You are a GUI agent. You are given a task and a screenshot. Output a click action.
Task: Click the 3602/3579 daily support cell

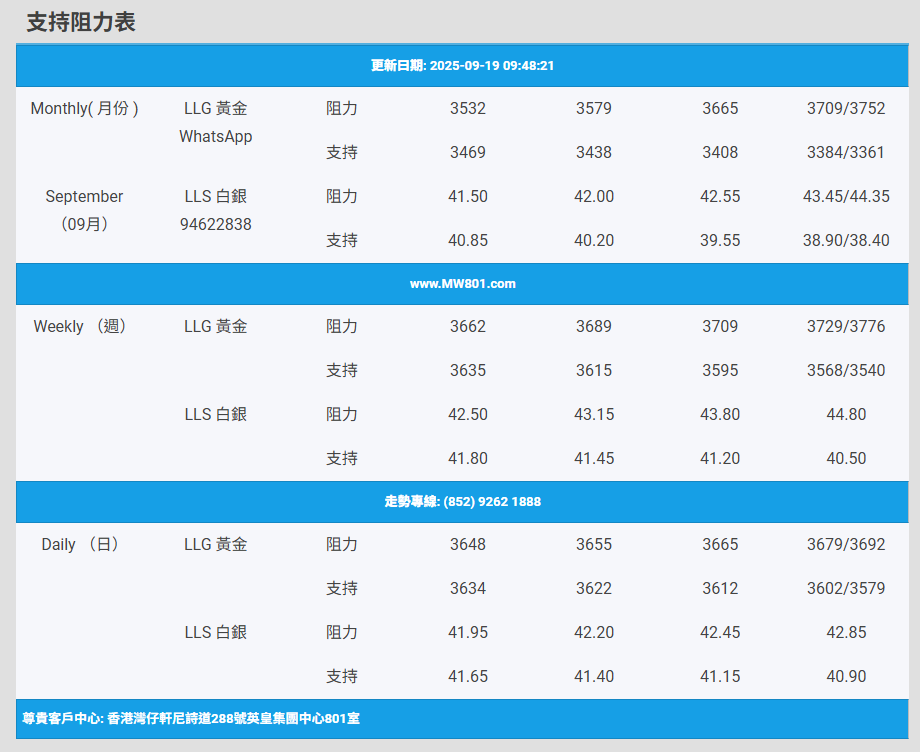pyautogui.click(x=845, y=589)
